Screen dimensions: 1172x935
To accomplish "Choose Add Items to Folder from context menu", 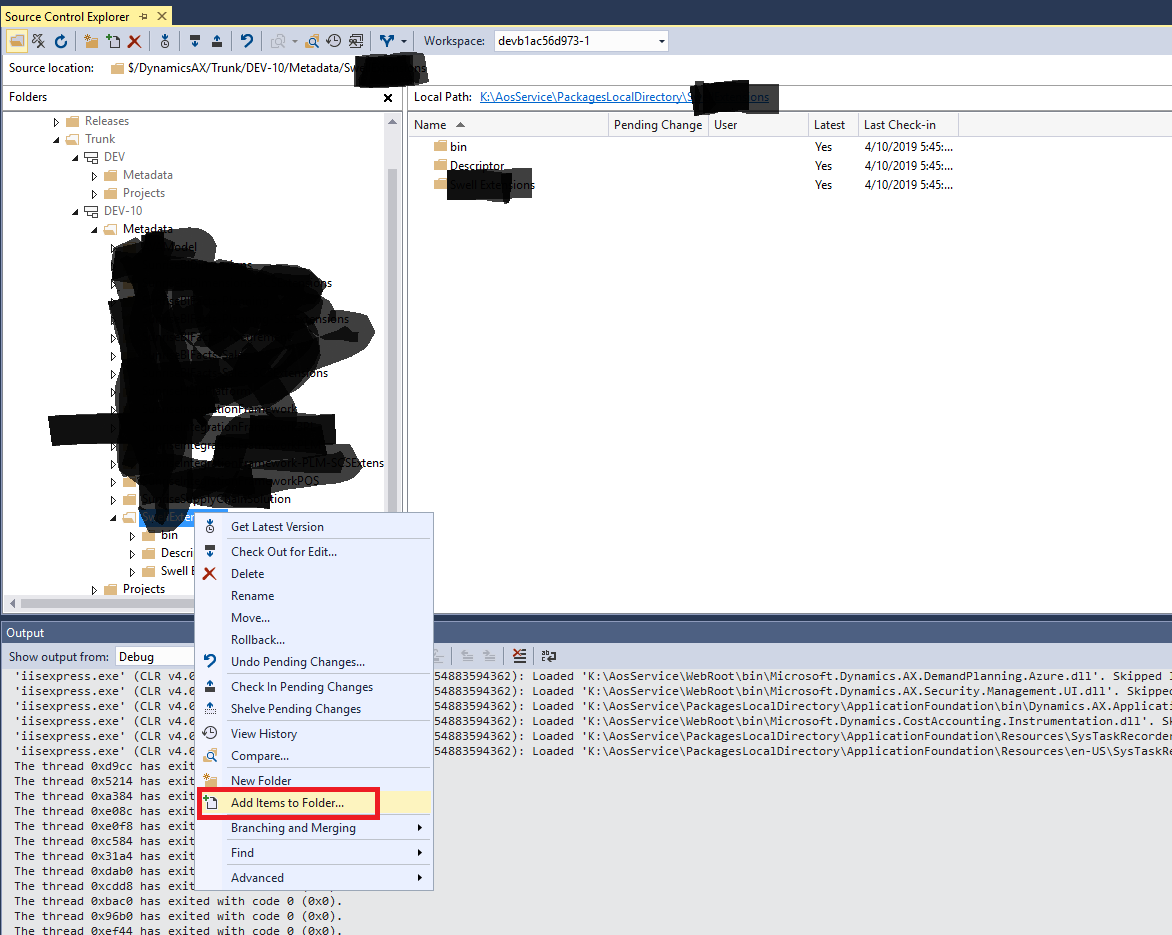I will coord(288,803).
